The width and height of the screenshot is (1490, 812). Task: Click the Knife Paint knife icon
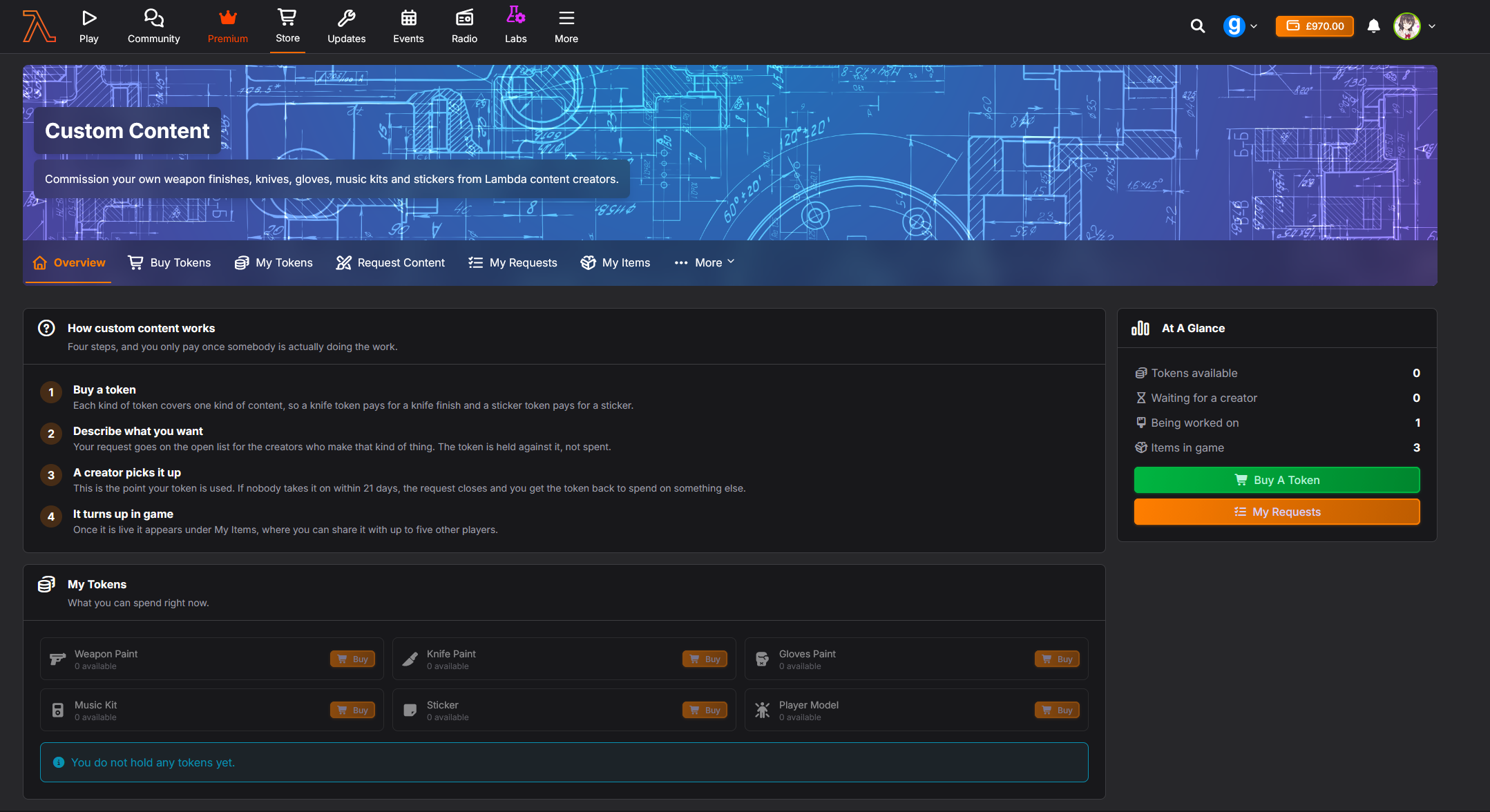410,659
